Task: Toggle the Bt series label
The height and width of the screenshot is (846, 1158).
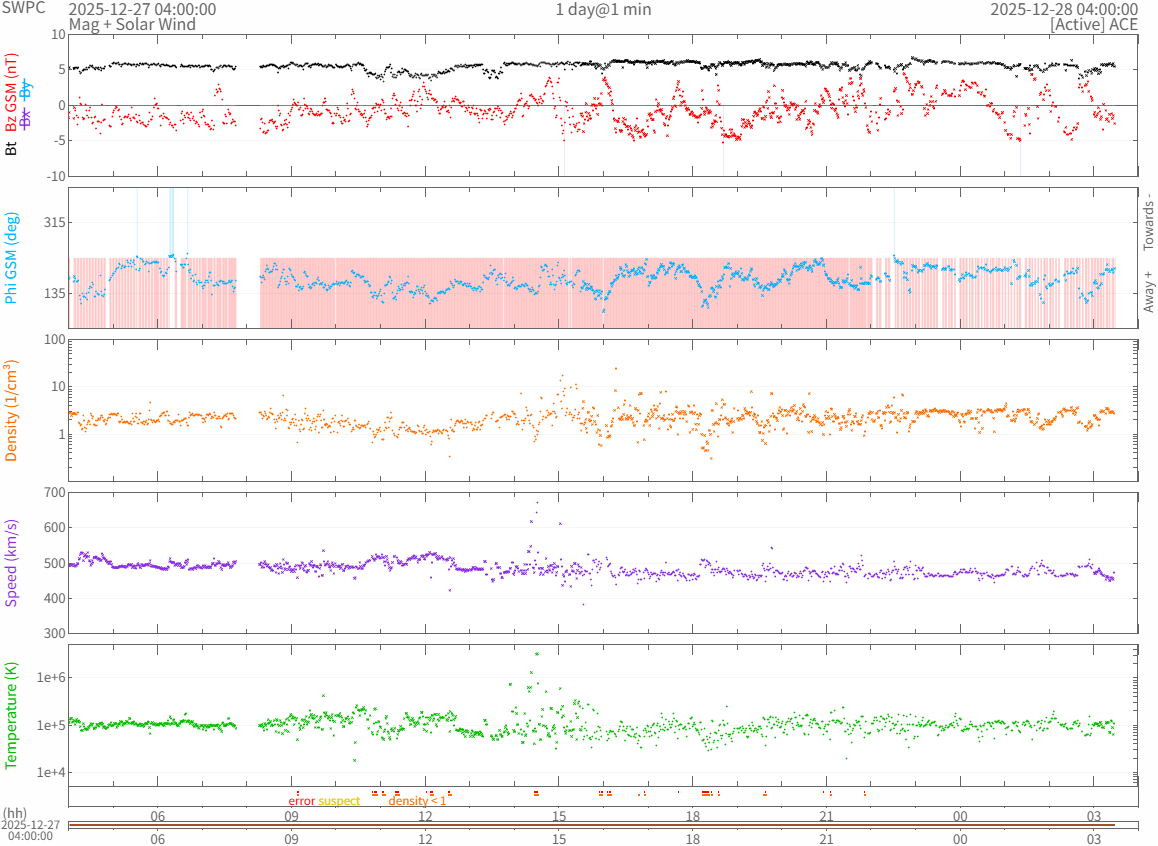Action: pos(12,148)
